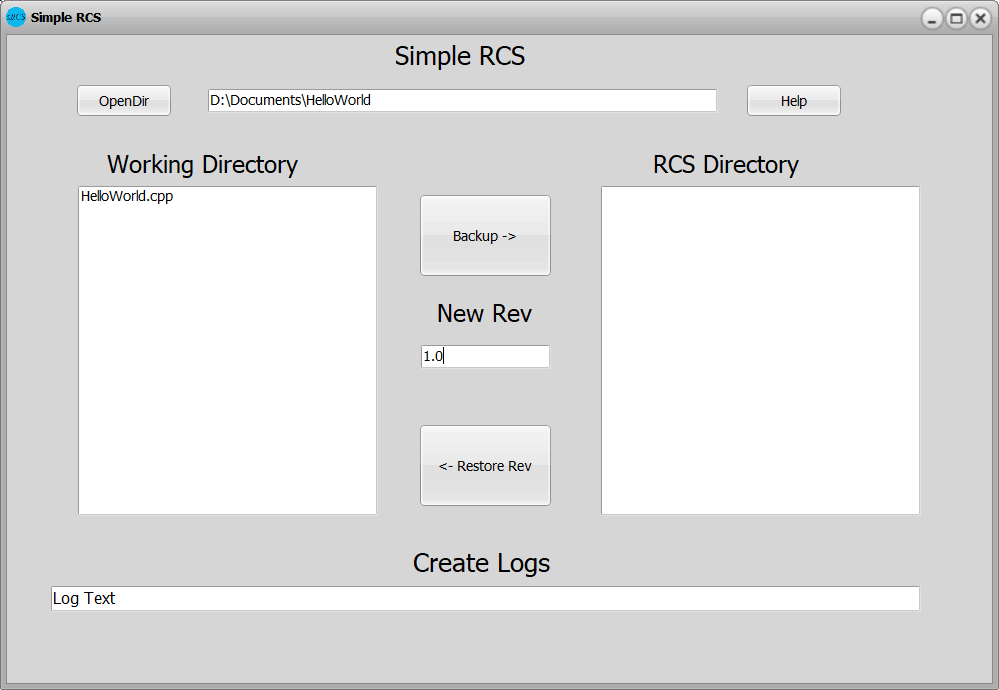Click the Create Logs heading

(481, 563)
